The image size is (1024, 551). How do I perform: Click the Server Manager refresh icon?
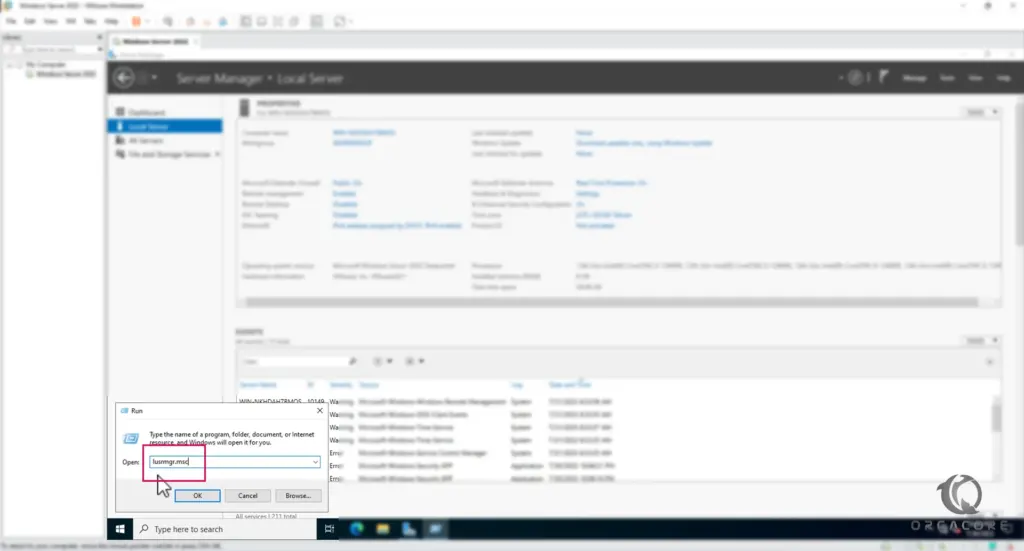pyautogui.click(x=855, y=78)
